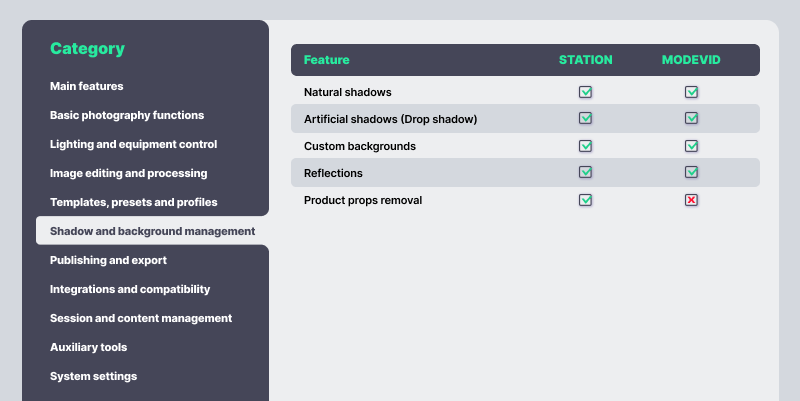Click MODEVID checkmark for Reflections
The width and height of the screenshot is (800, 401).
point(691,173)
